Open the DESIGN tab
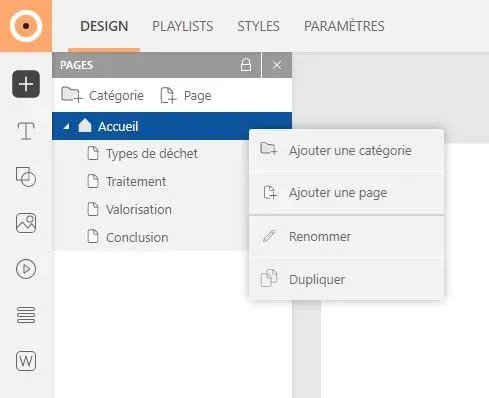Screen dimensions: 489x398 point(104,26)
